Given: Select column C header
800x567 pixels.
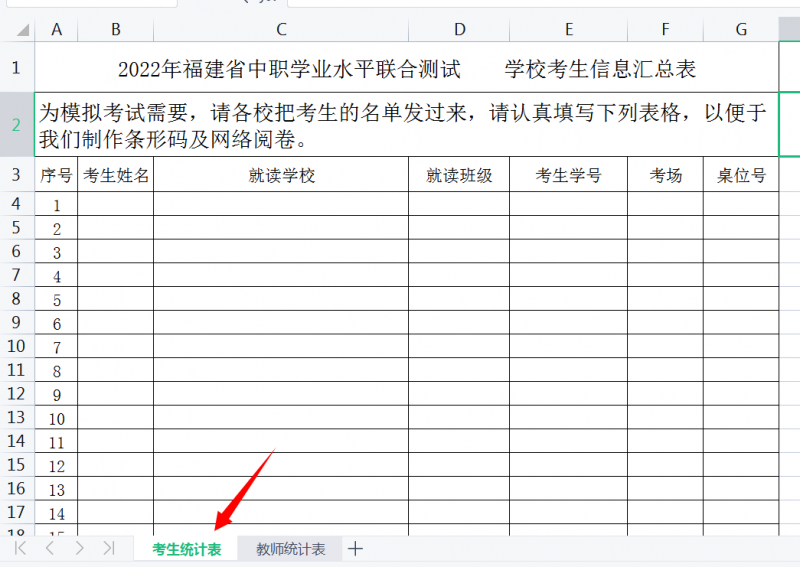Looking at the screenshot, I should 281,30.
